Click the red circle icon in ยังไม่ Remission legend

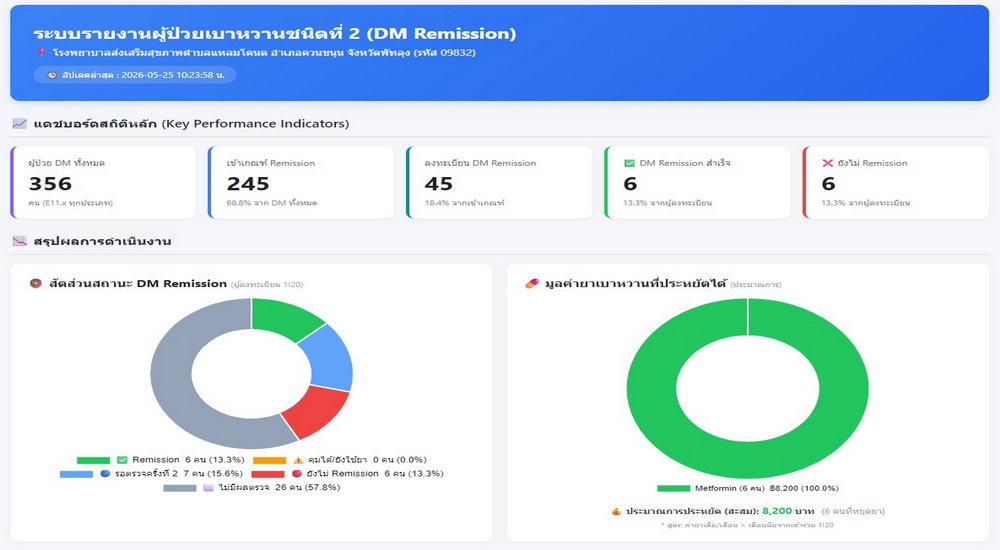297,473
